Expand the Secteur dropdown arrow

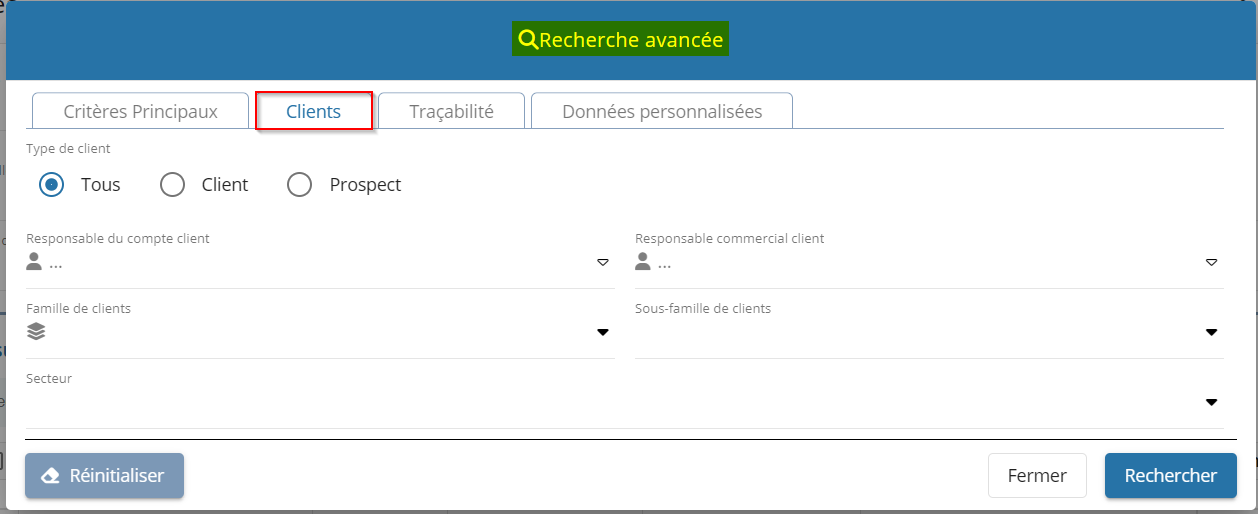(x=1211, y=402)
